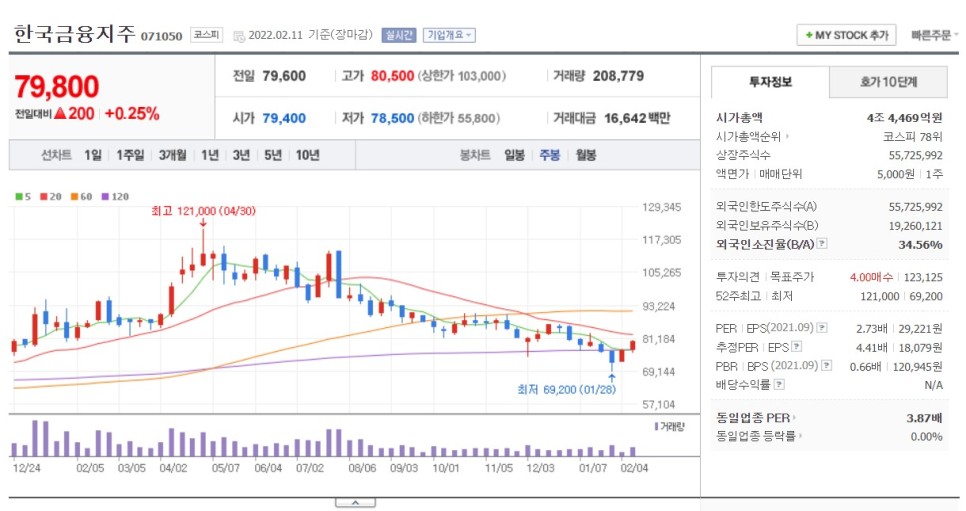Select 1일 line chart range
The height and width of the screenshot is (511, 966).
coord(93,155)
